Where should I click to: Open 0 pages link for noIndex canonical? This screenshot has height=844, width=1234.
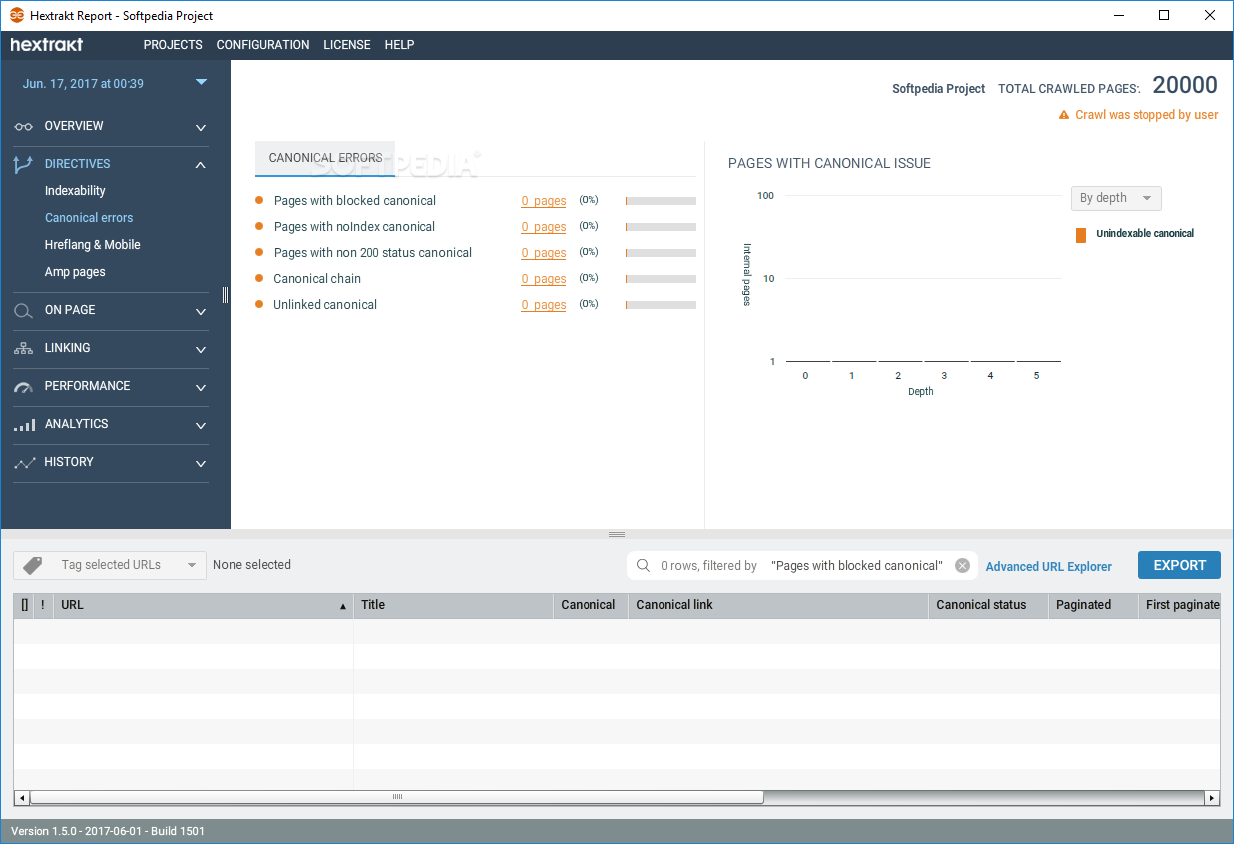pyautogui.click(x=544, y=227)
